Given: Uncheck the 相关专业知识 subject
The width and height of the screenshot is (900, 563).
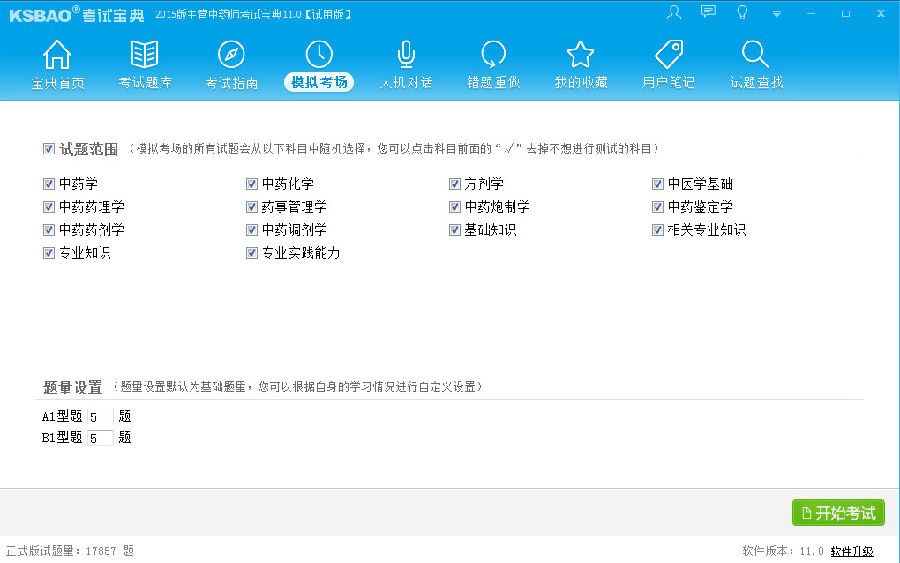Looking at the screenshot, I should click(x=658, y=230).
